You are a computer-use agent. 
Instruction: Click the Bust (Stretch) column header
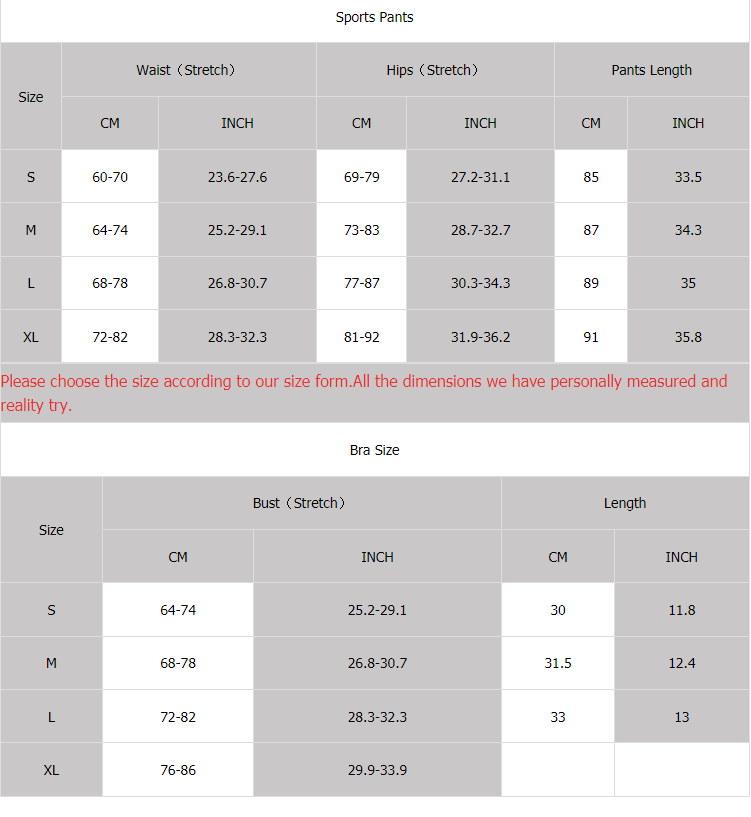click(300, 503)
